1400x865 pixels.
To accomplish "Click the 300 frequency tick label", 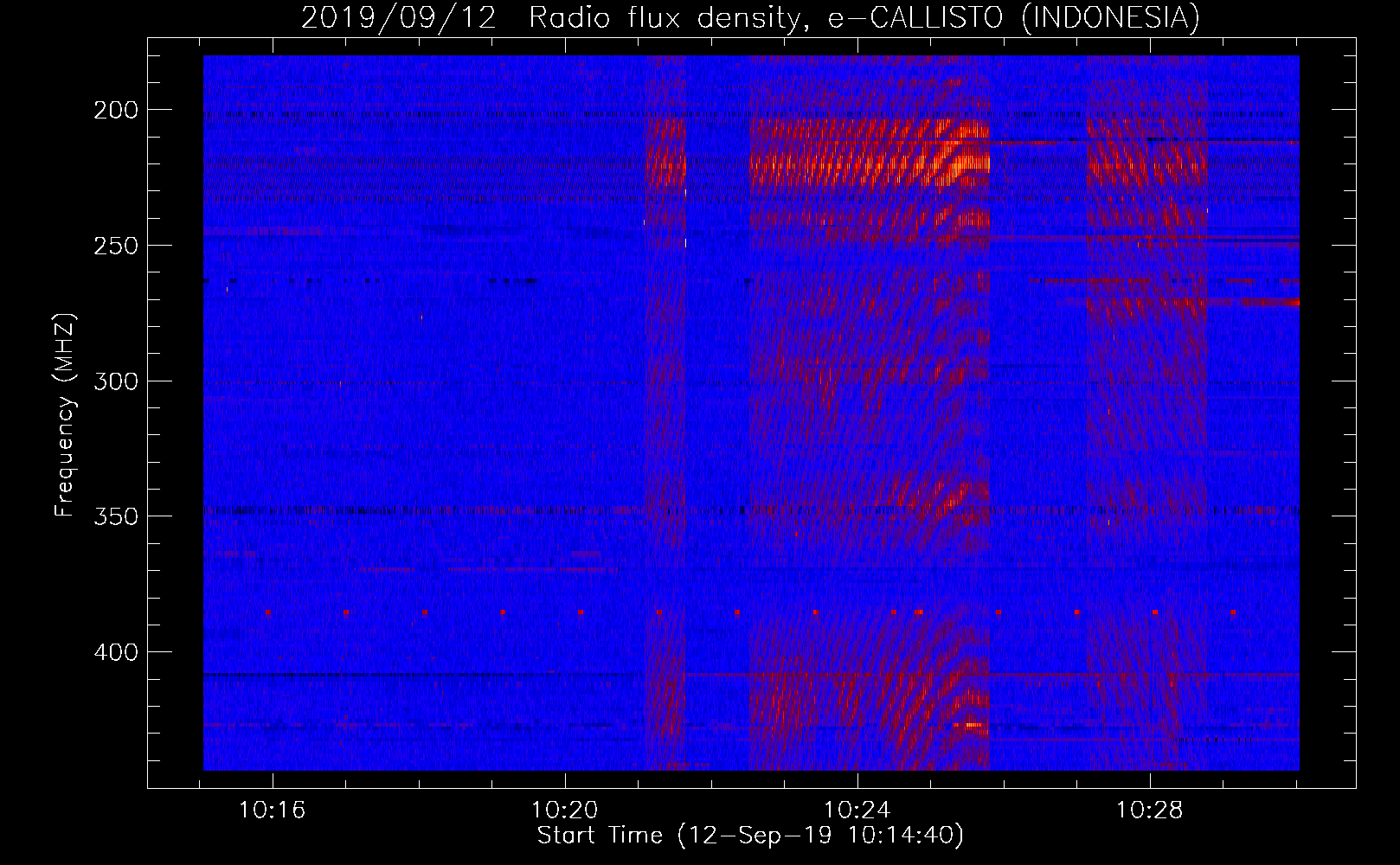I will click(116, 381).
